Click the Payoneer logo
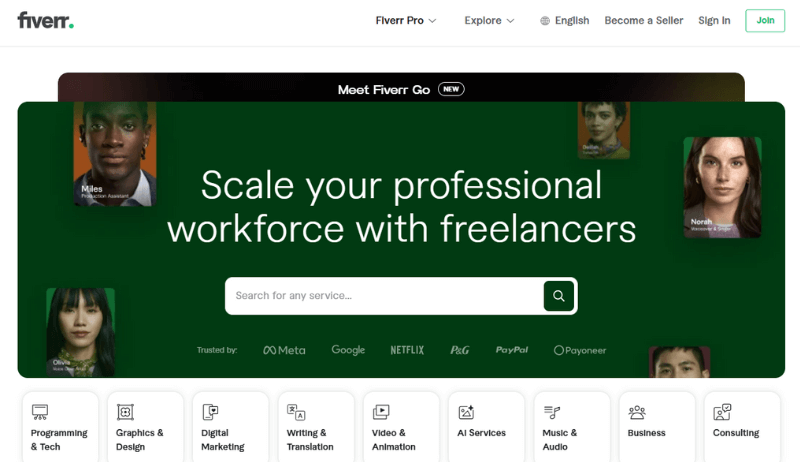Viewport: 800px width, 462px height. tap(580, 350)
